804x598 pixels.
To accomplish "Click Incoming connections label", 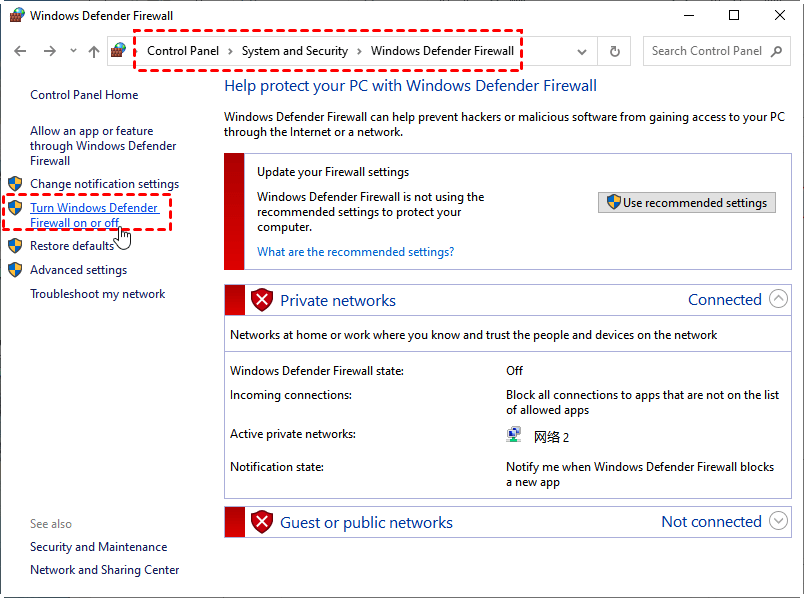I will [x=291, y=395].
